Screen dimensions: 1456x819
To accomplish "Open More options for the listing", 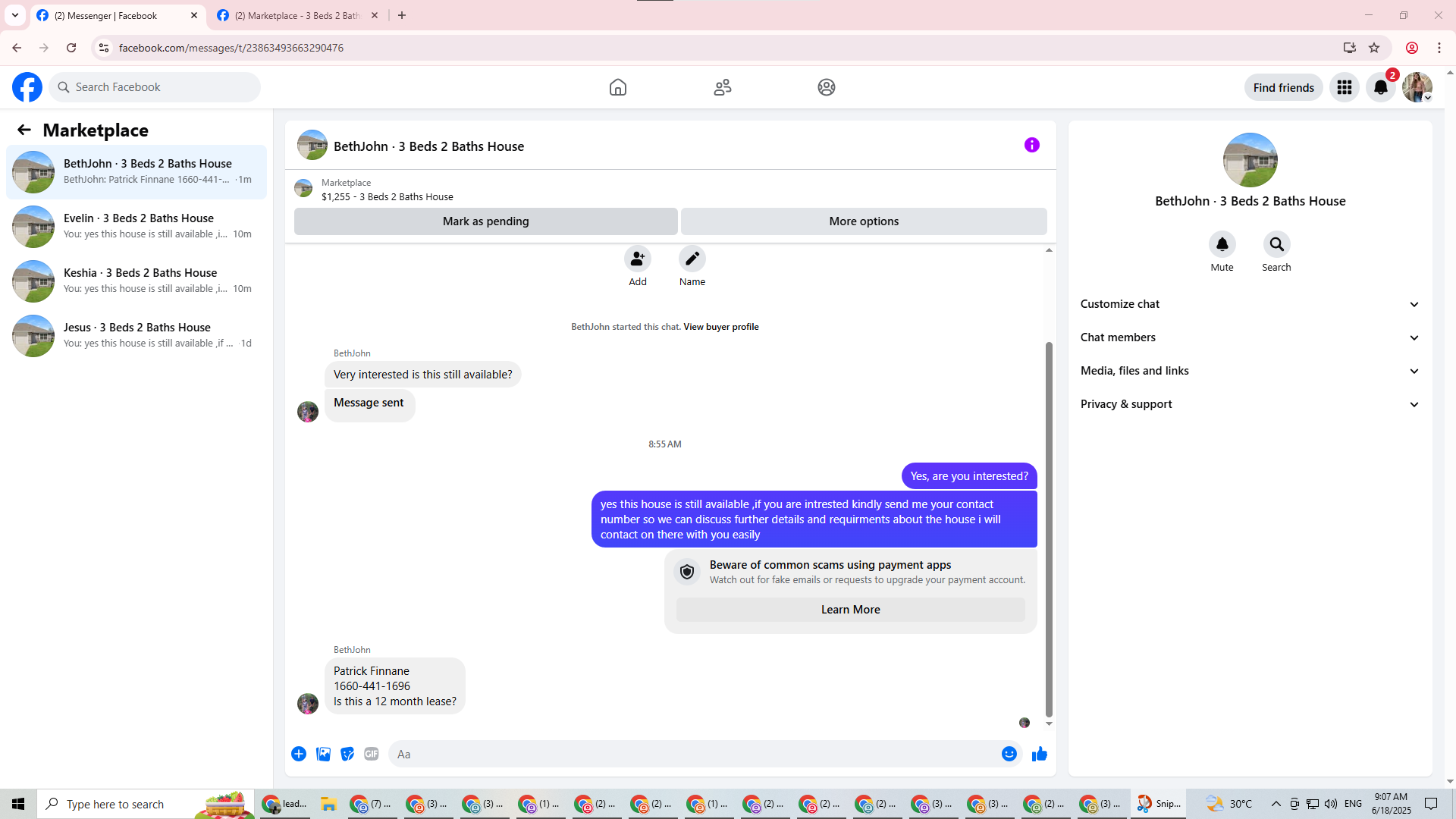I will click(x=864, y=221).
